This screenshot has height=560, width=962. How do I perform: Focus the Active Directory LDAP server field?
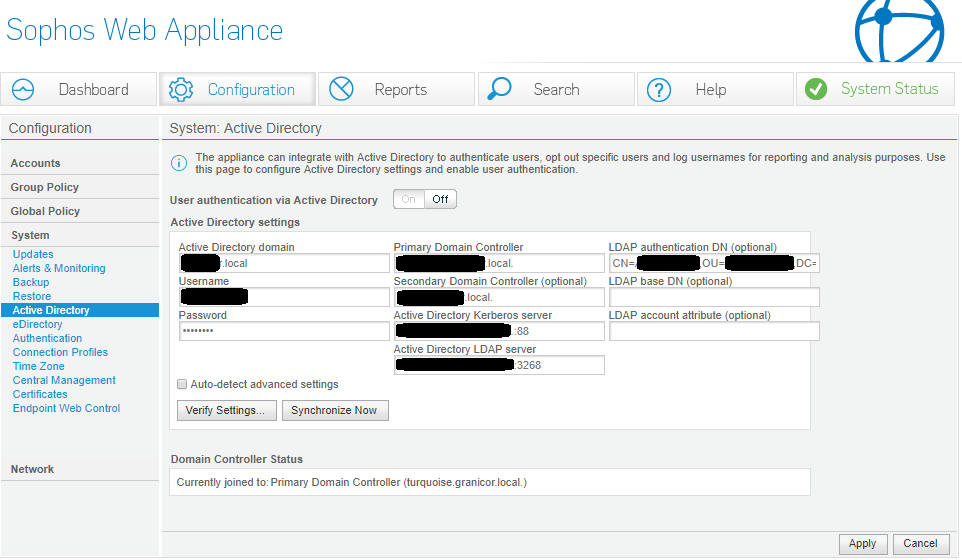click(x=499, y=365)
